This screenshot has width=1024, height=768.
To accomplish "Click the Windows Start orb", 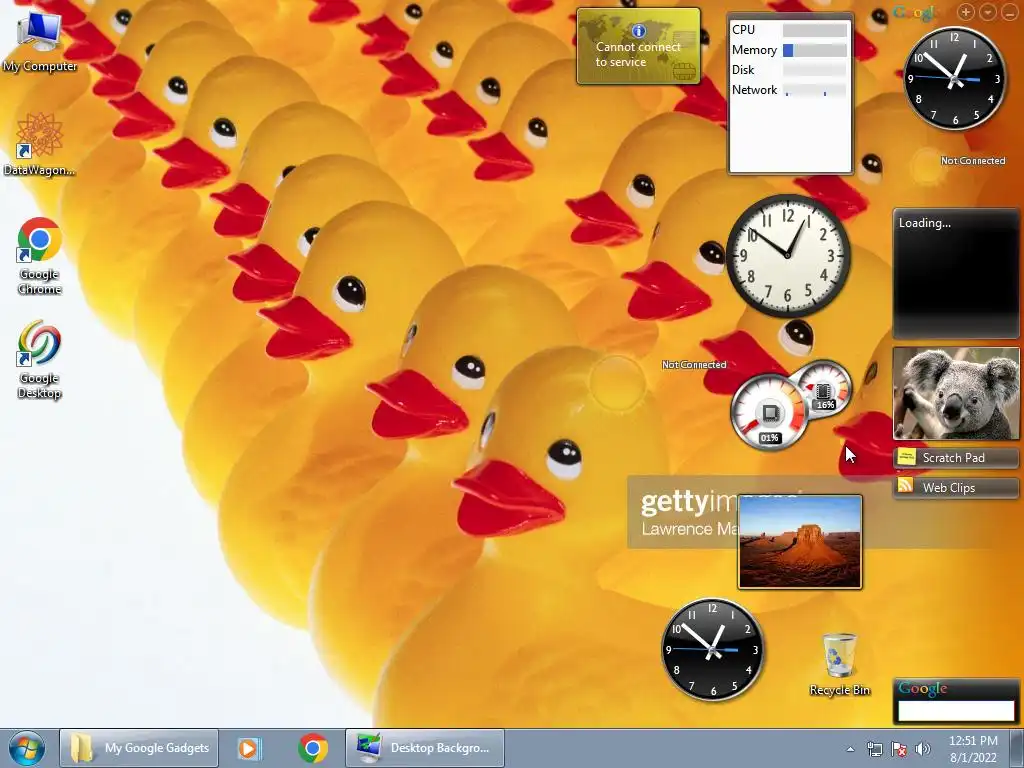I will [27, 748].
